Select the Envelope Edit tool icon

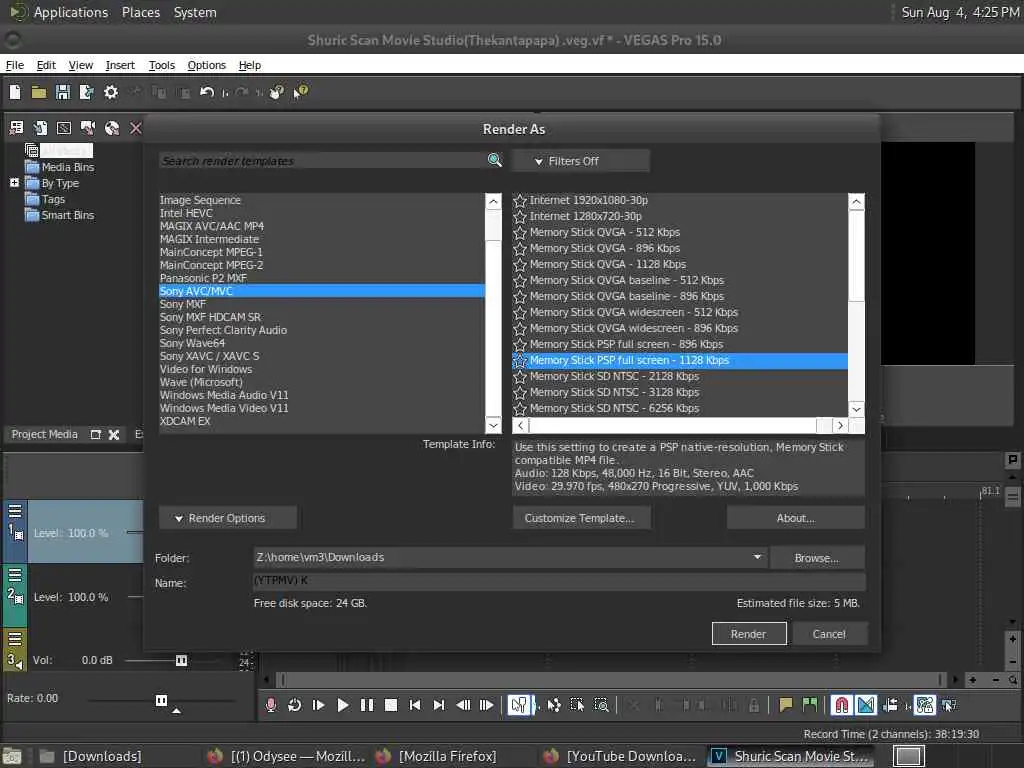[x=554, y=705]
